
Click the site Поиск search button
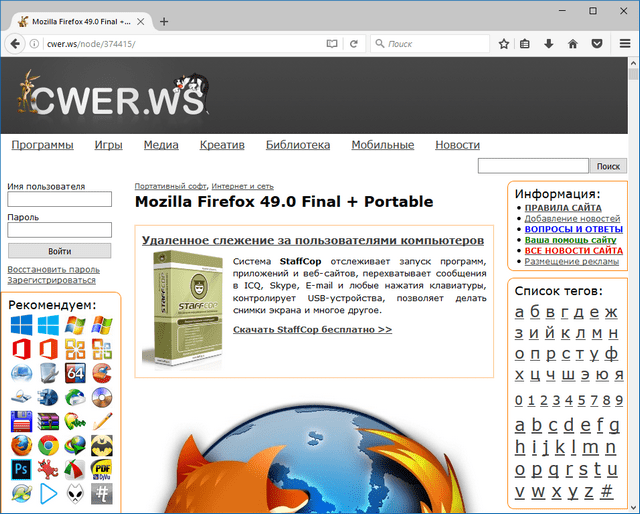(x=608, y=166)
